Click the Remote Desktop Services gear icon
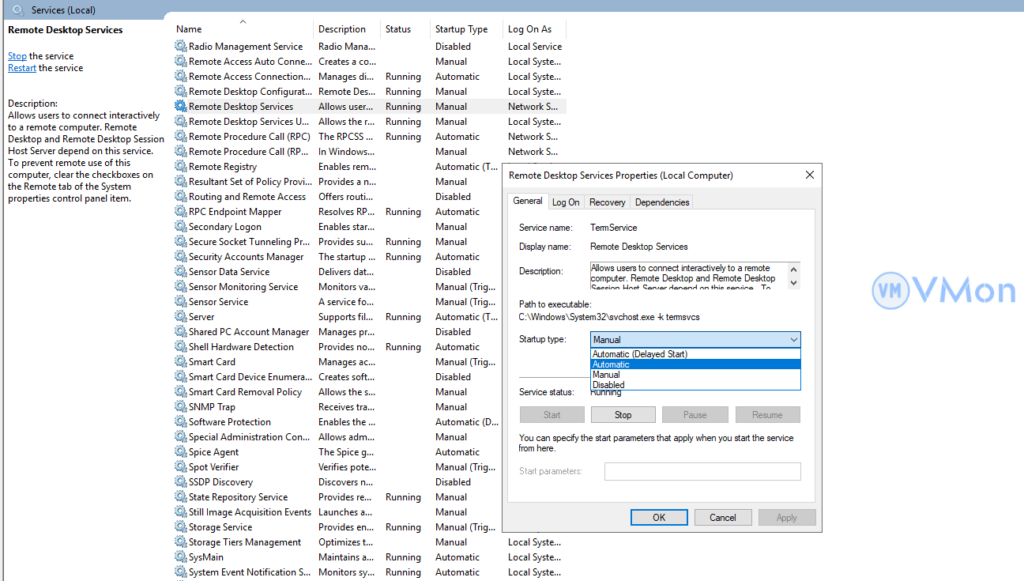The width and height of the screenshot is (1024, 581). [x=181, y=107]
